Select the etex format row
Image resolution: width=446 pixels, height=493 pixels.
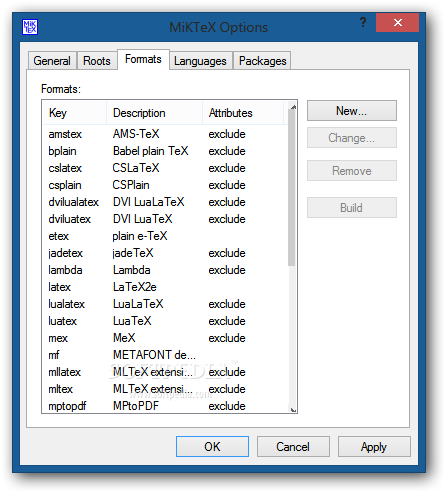pyautogui.click(x=165, y=236)
